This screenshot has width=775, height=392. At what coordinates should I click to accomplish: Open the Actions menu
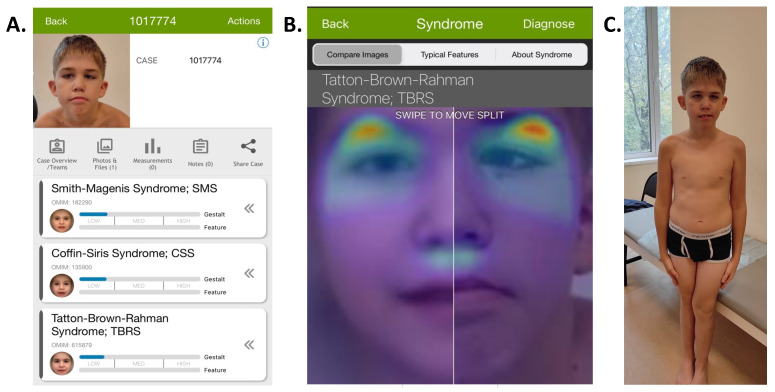coord(244,21)
